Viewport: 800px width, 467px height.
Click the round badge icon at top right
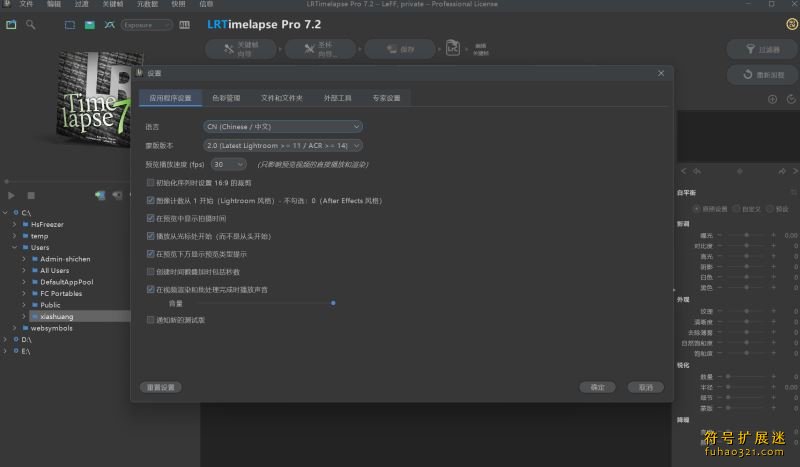tap(792, 24)
